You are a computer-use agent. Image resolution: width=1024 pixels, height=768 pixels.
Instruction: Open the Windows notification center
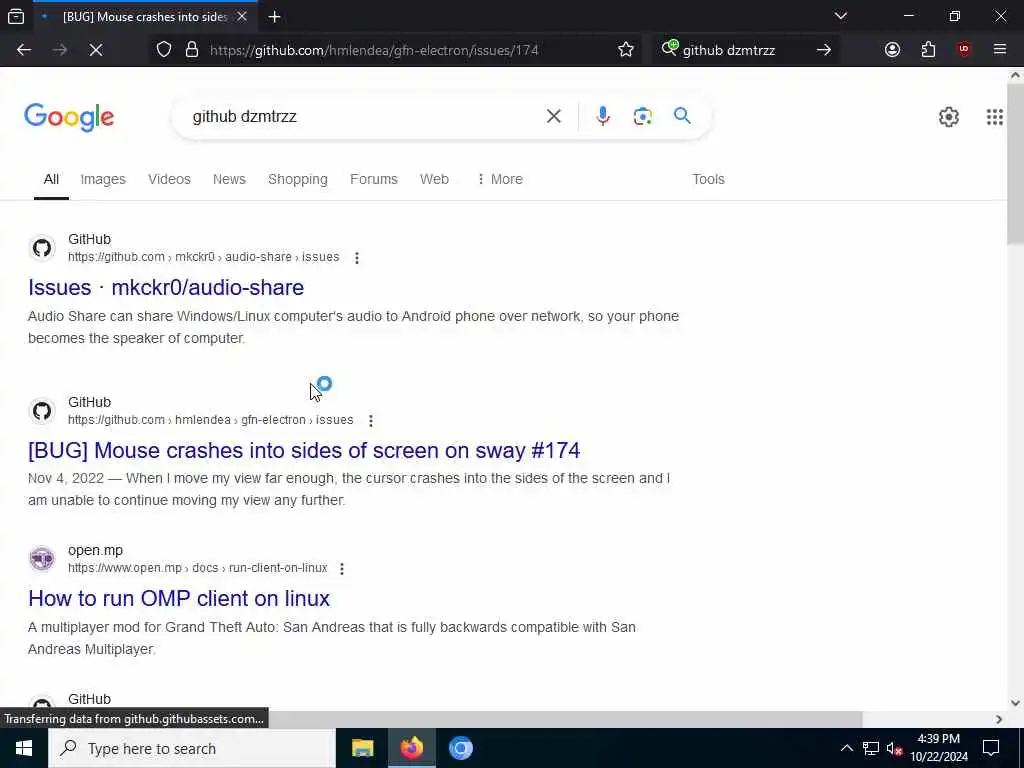pyautogui.click(x=991, y=748)
